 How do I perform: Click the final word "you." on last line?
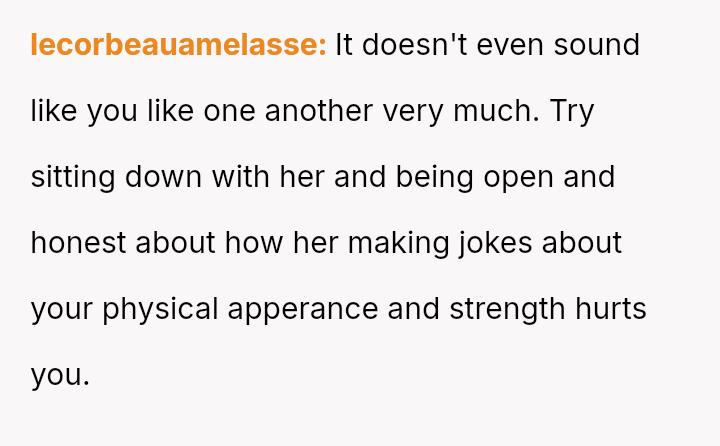pyautogui.click(x=60, y=375)
